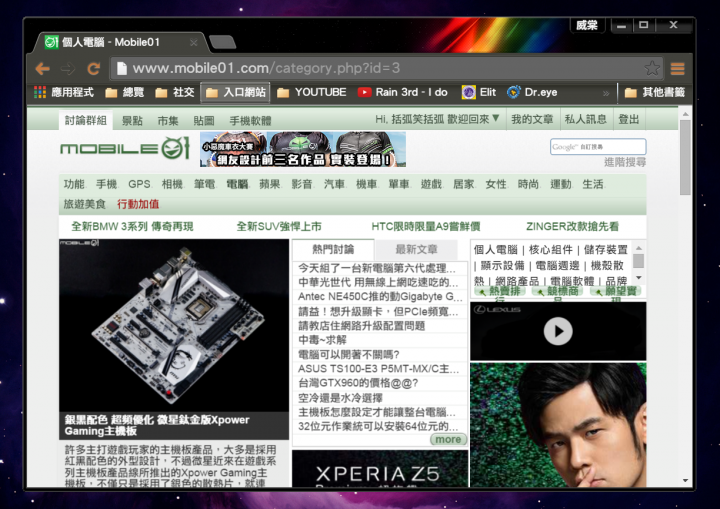The image size is (720, 509).
Task: Click the cycling jersey contest banner
Action: [x=303, y=149]
